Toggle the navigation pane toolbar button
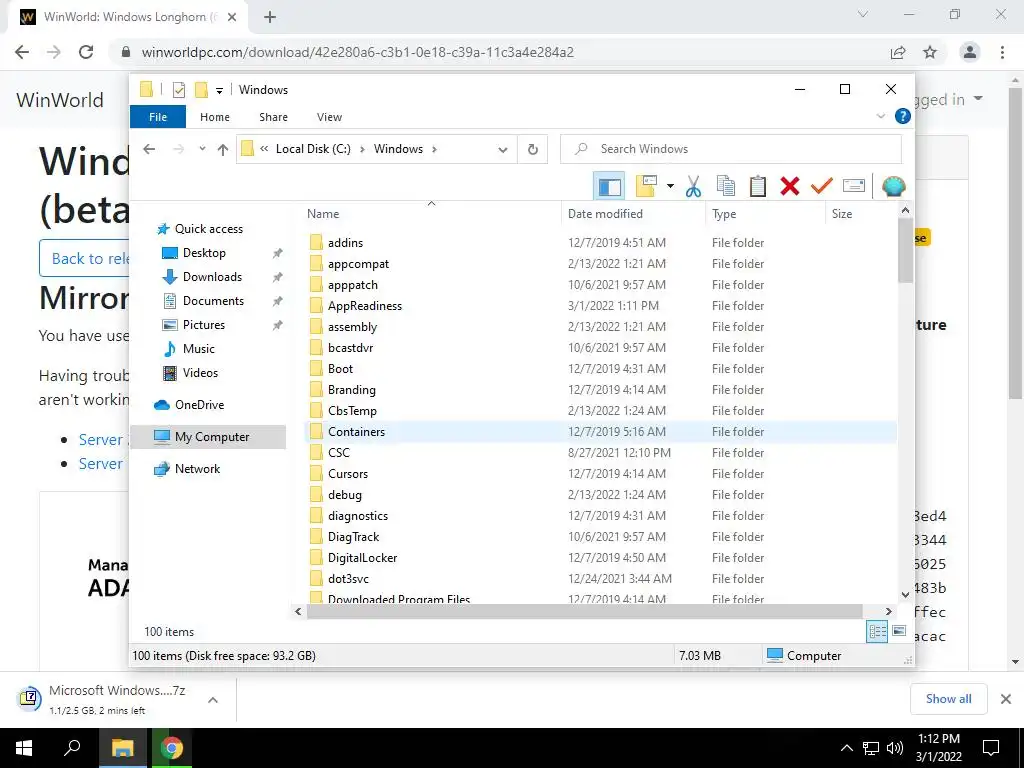 pyautogui.click(x=609, y=187)
